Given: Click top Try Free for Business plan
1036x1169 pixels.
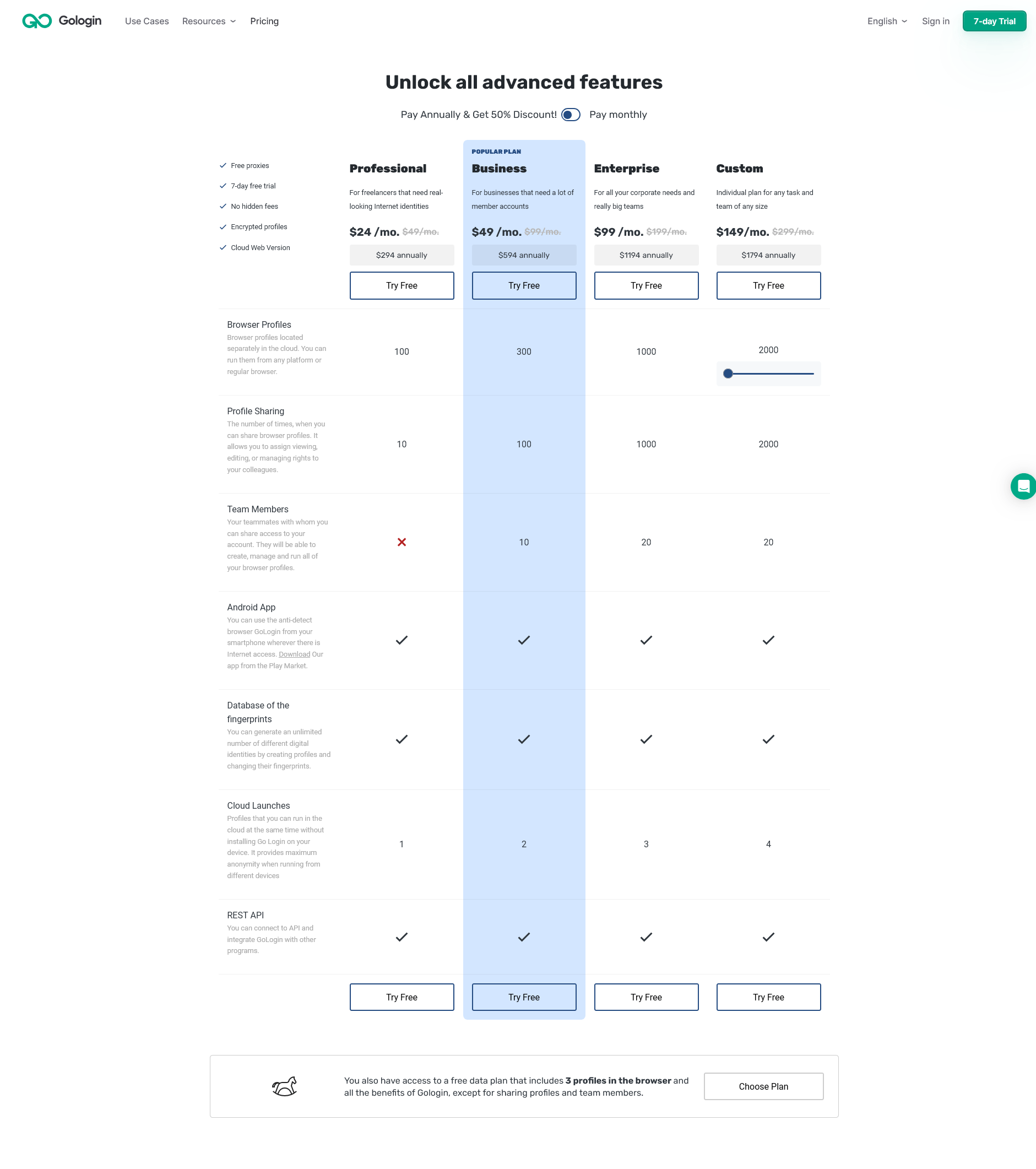Looking at the screenshot, I should [x=524, y=285].
